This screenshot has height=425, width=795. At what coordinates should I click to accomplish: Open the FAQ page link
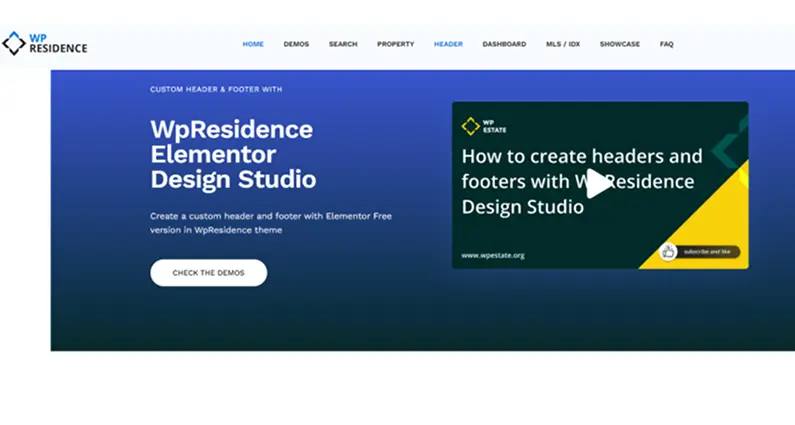click(667, 44)
